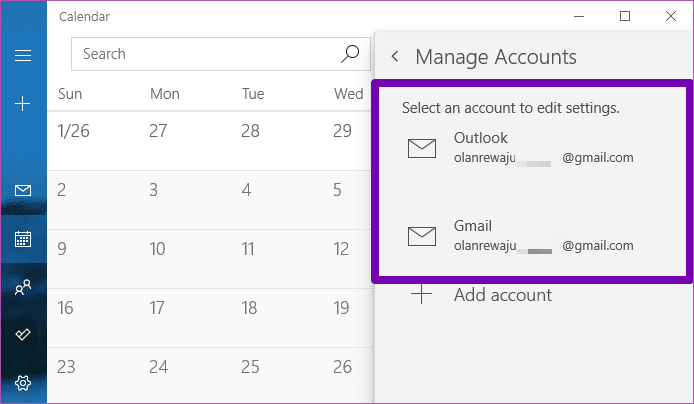Go back with Manage Accounts arrow
This screenshot has height=404, width=694.
point(395,57)
